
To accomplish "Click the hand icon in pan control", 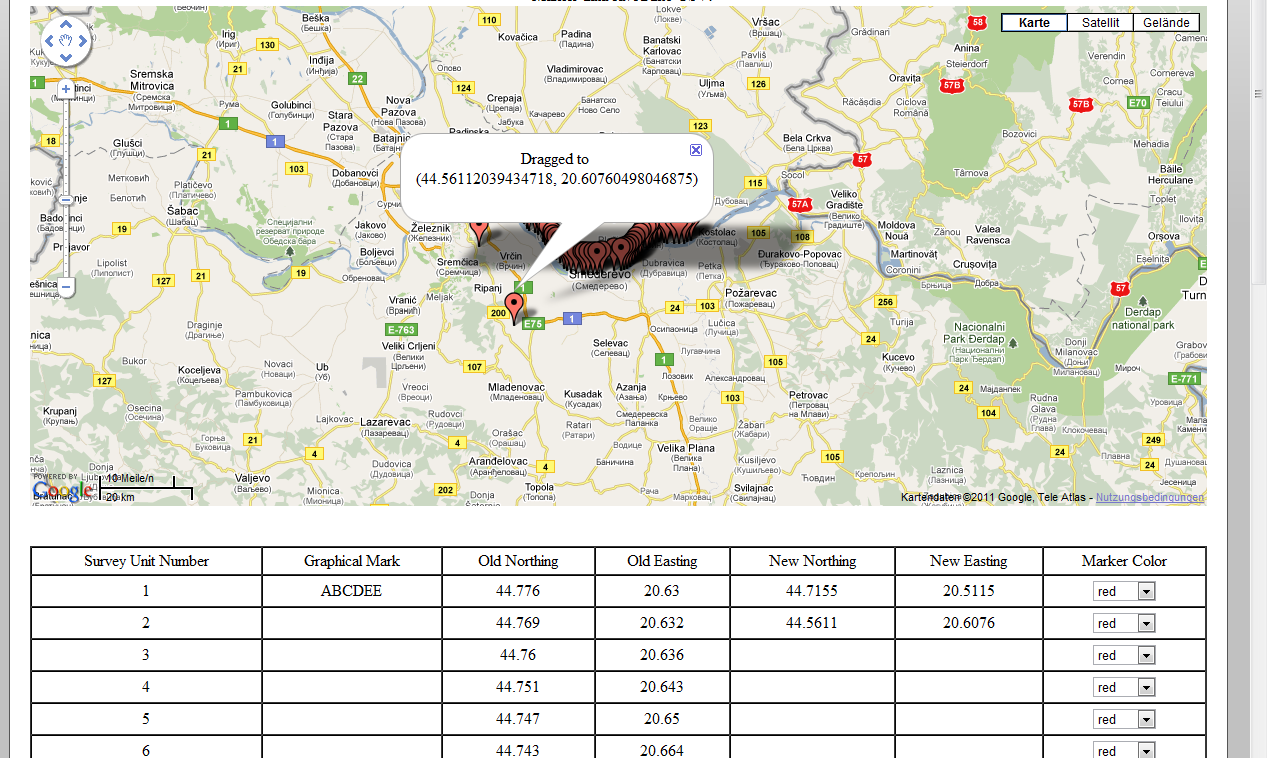I will pos(66,41).
